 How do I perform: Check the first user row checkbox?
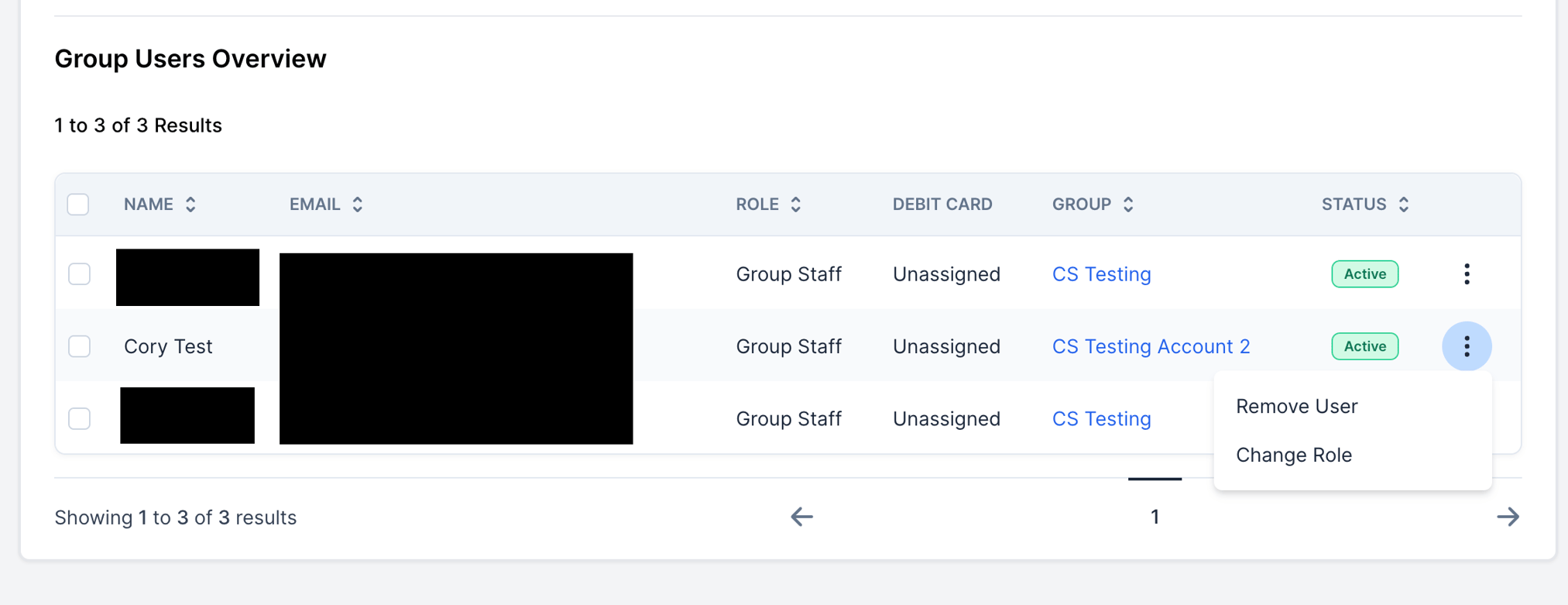tap(79, 274)
